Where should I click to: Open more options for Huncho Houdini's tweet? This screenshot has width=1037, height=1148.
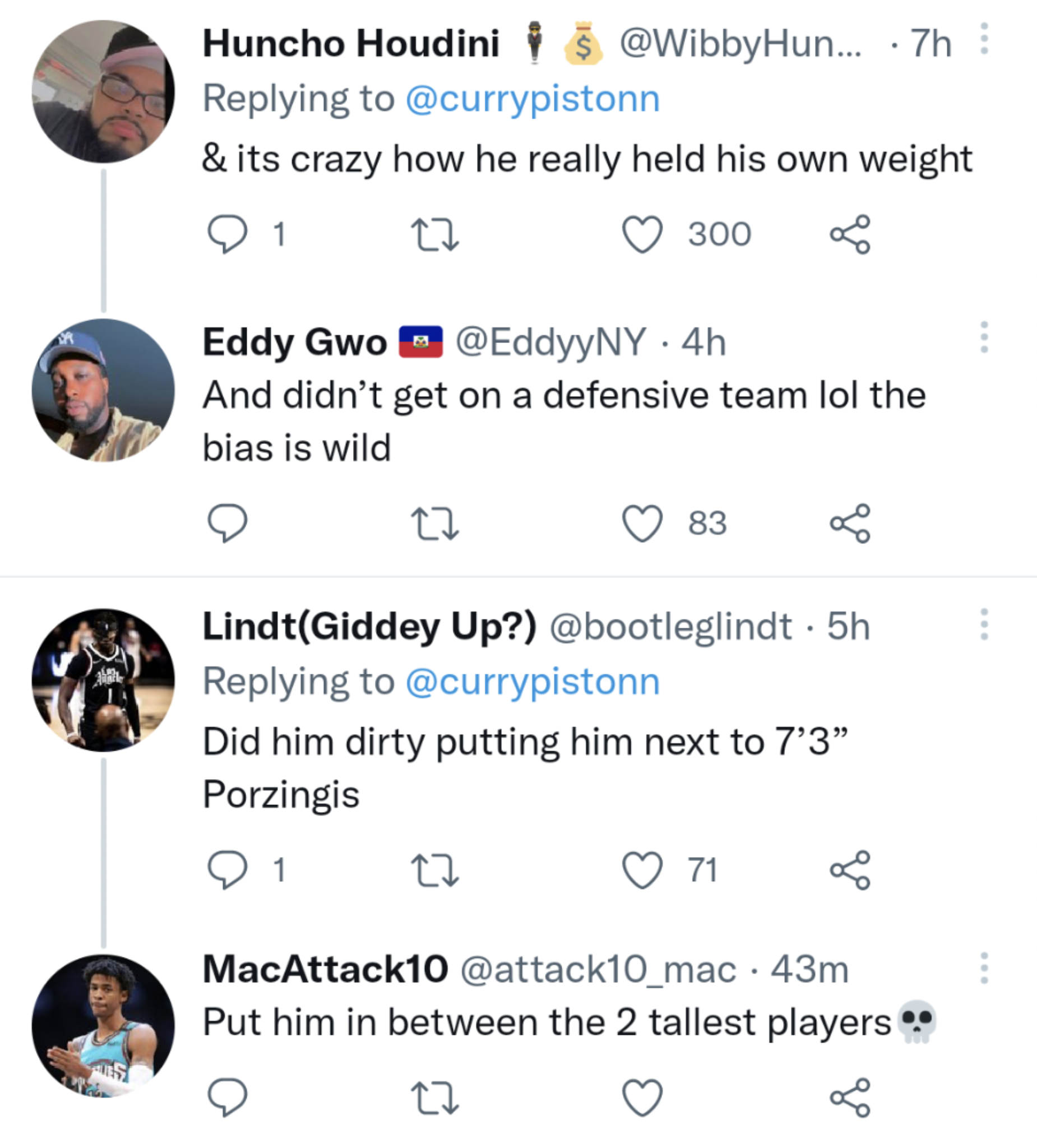984,39
